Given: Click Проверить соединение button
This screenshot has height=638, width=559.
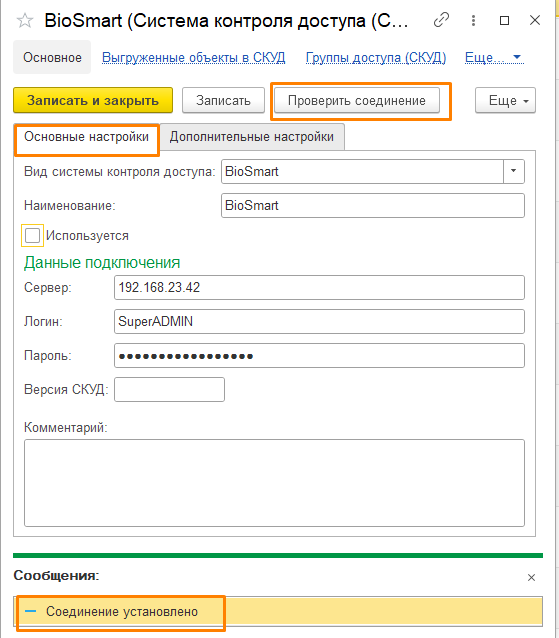Looking at the screenshot, I should (x=357, y=100).
